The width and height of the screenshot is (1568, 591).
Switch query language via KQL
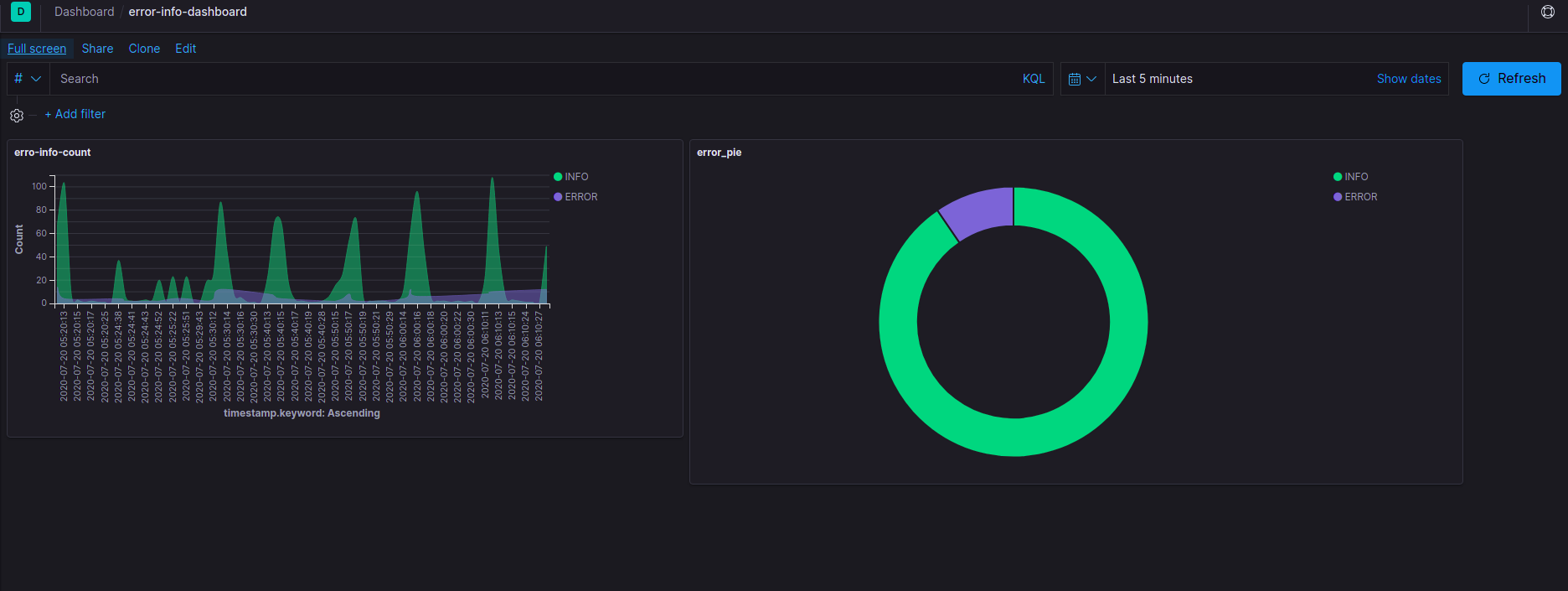point(1034,79)
